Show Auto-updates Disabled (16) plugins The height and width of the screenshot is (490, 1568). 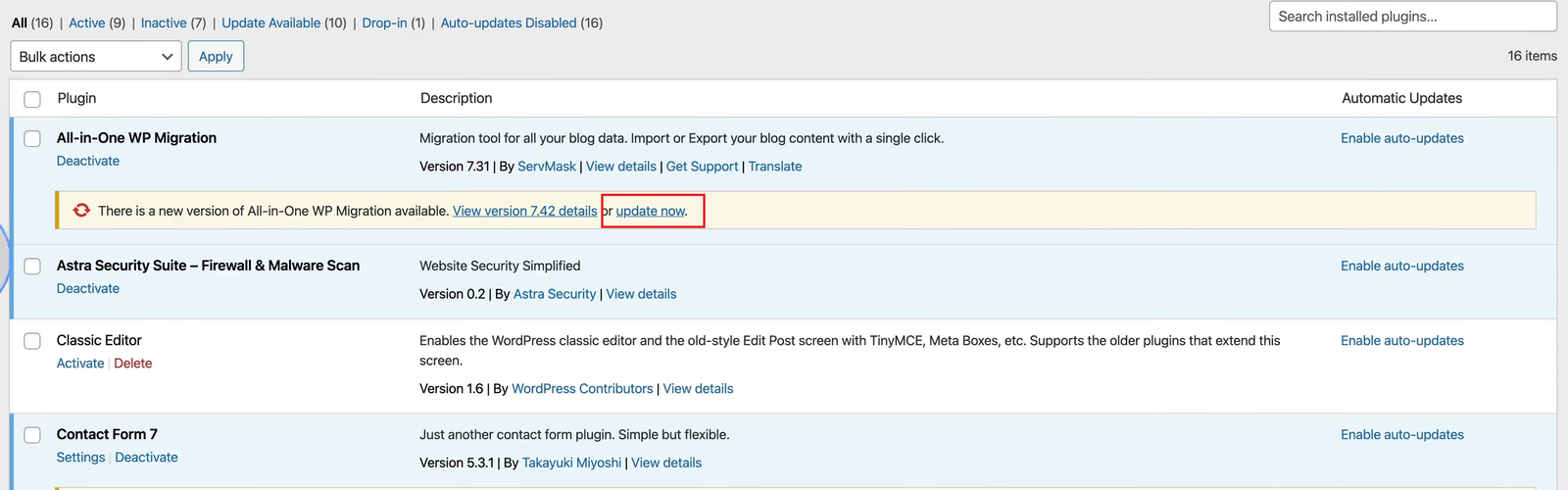[x=521, y=23]
